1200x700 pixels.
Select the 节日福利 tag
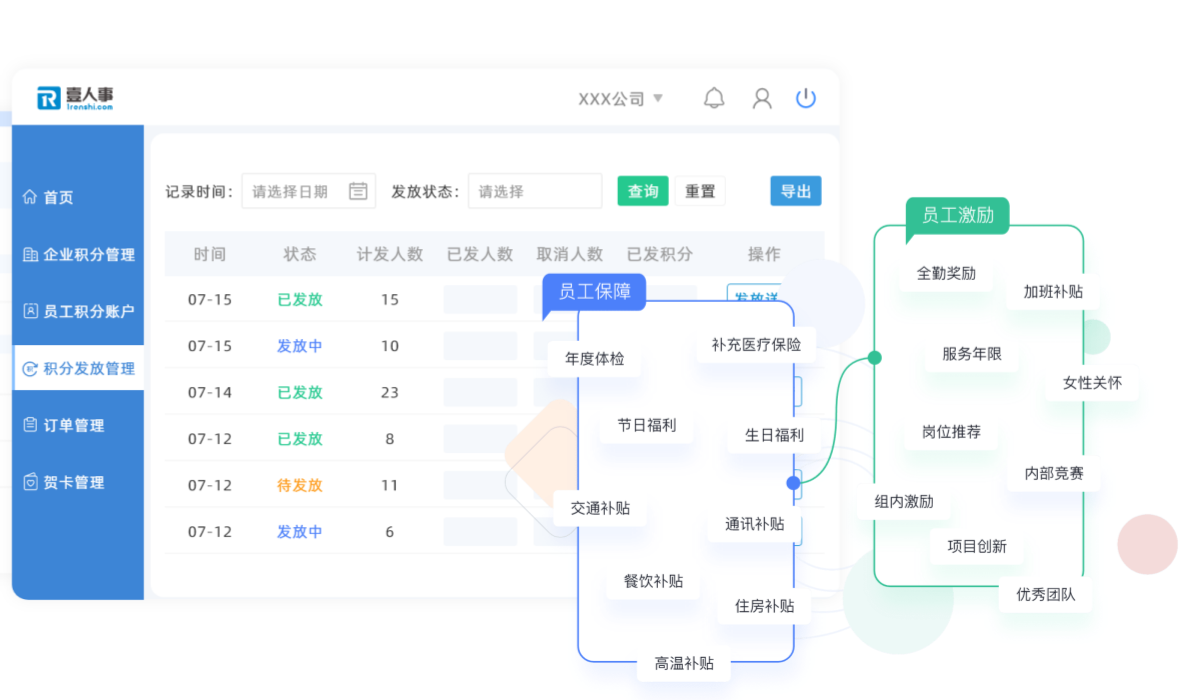pos(646,425)
